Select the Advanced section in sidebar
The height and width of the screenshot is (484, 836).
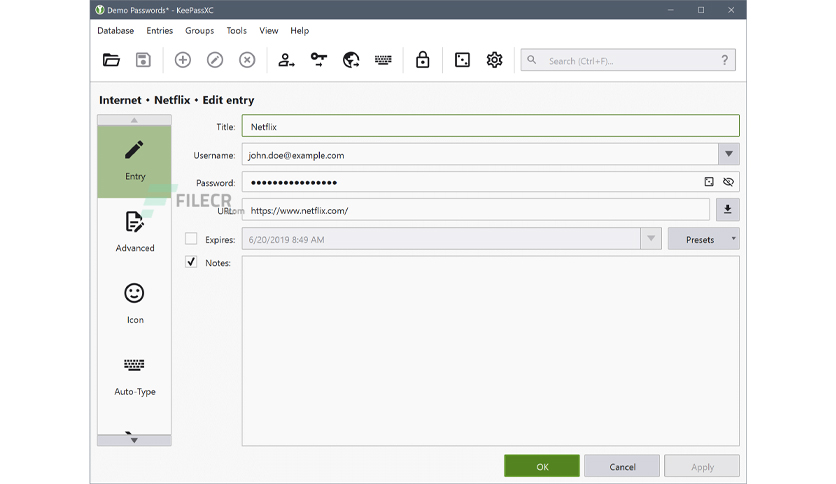[134, 232]
